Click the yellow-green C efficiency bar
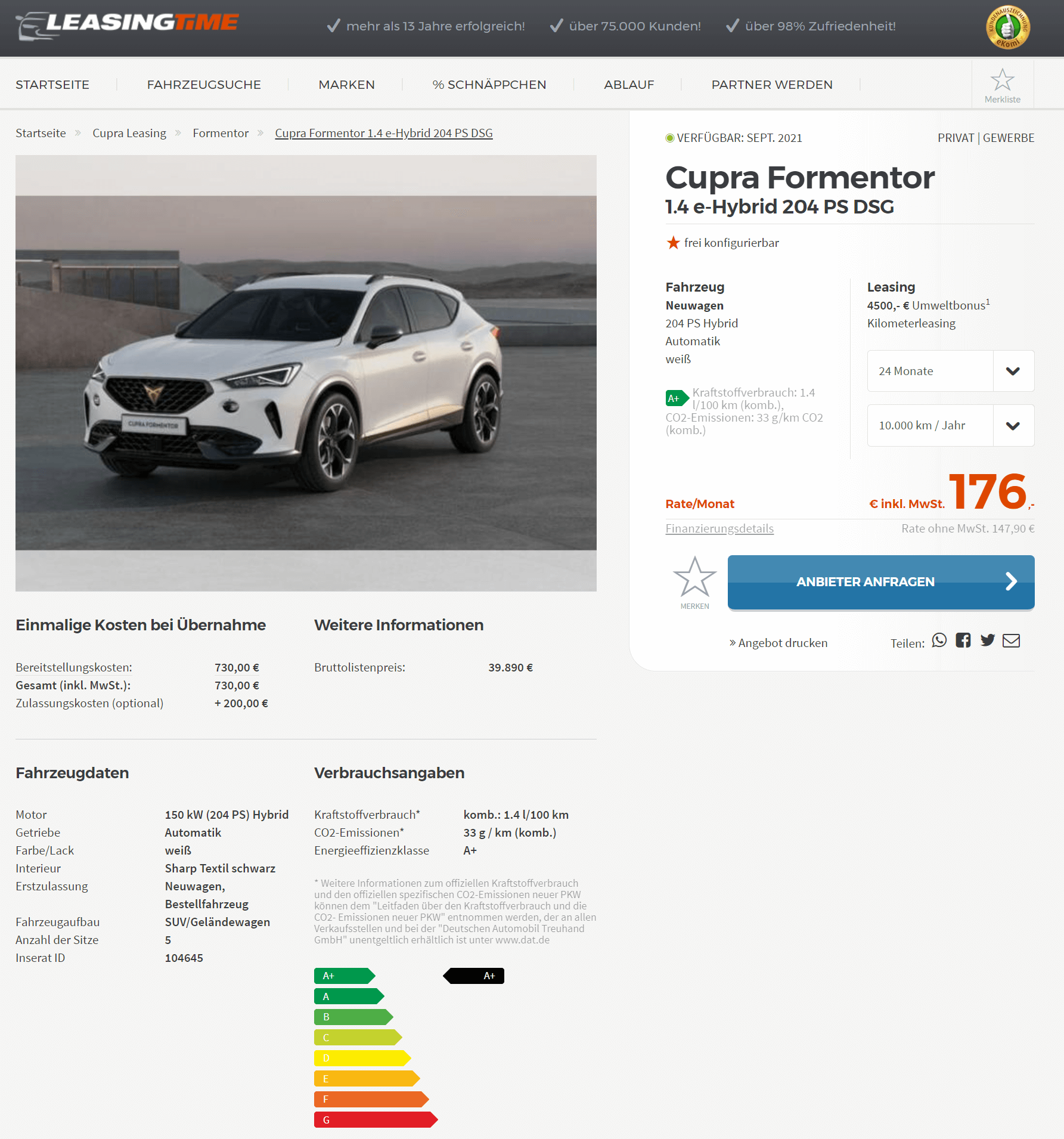 coord(358,1038)
